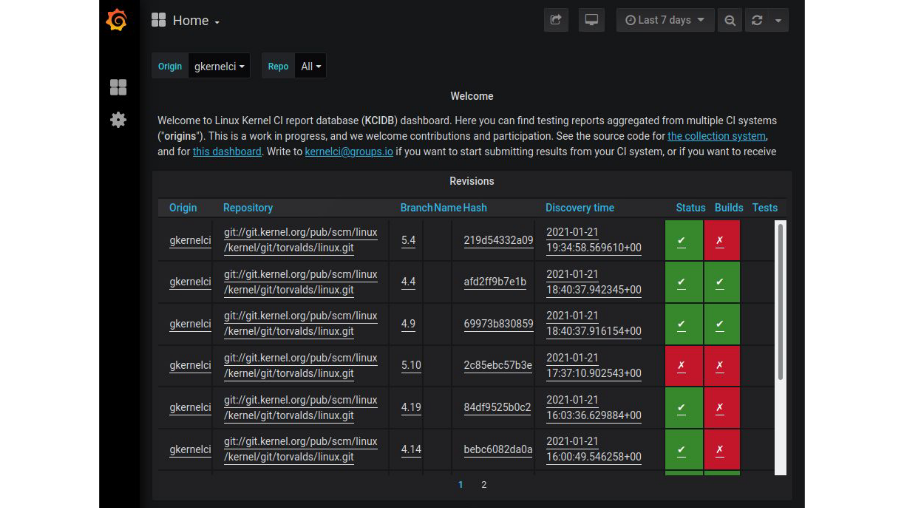This screenshot has height=508, width=904.
Task: Sort table by Status column header
Action: (690, 208)
